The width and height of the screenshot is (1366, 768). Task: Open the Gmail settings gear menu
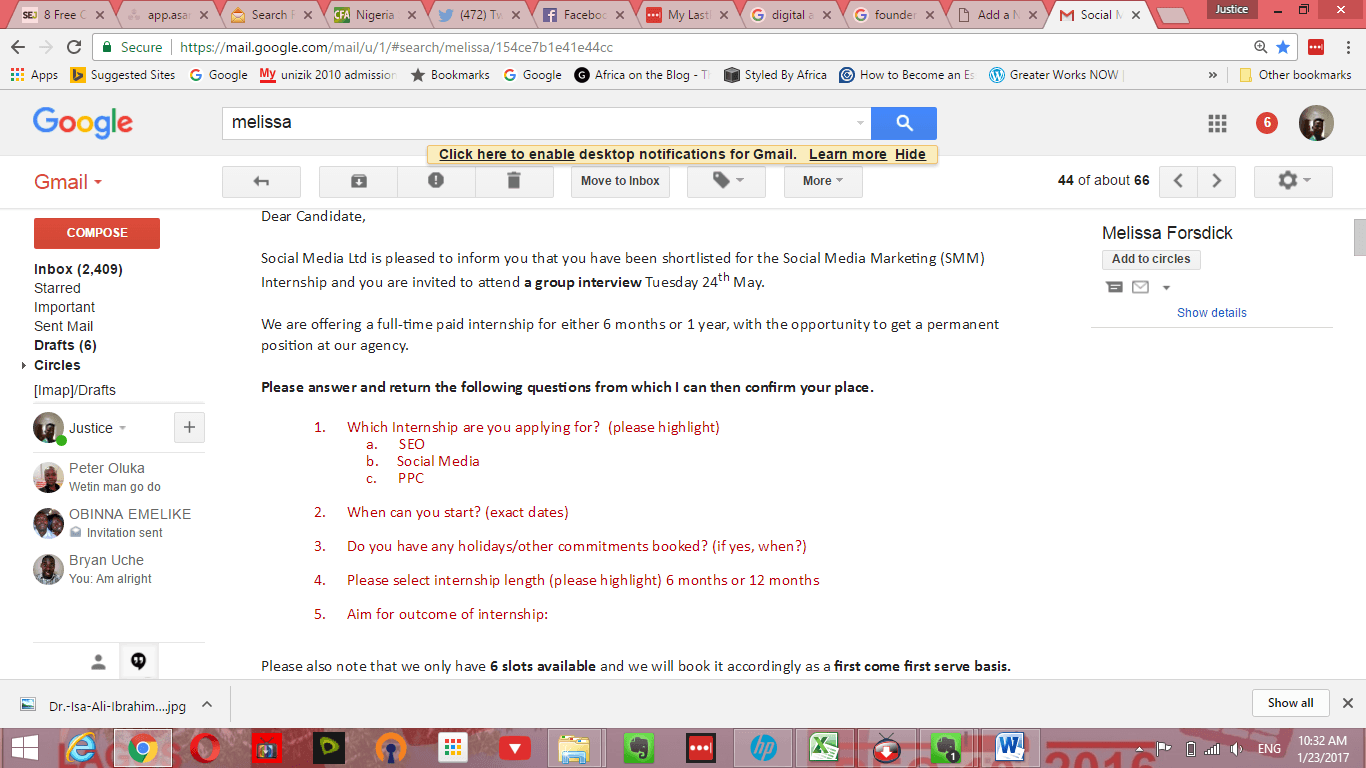click(x=1293, y=181)
